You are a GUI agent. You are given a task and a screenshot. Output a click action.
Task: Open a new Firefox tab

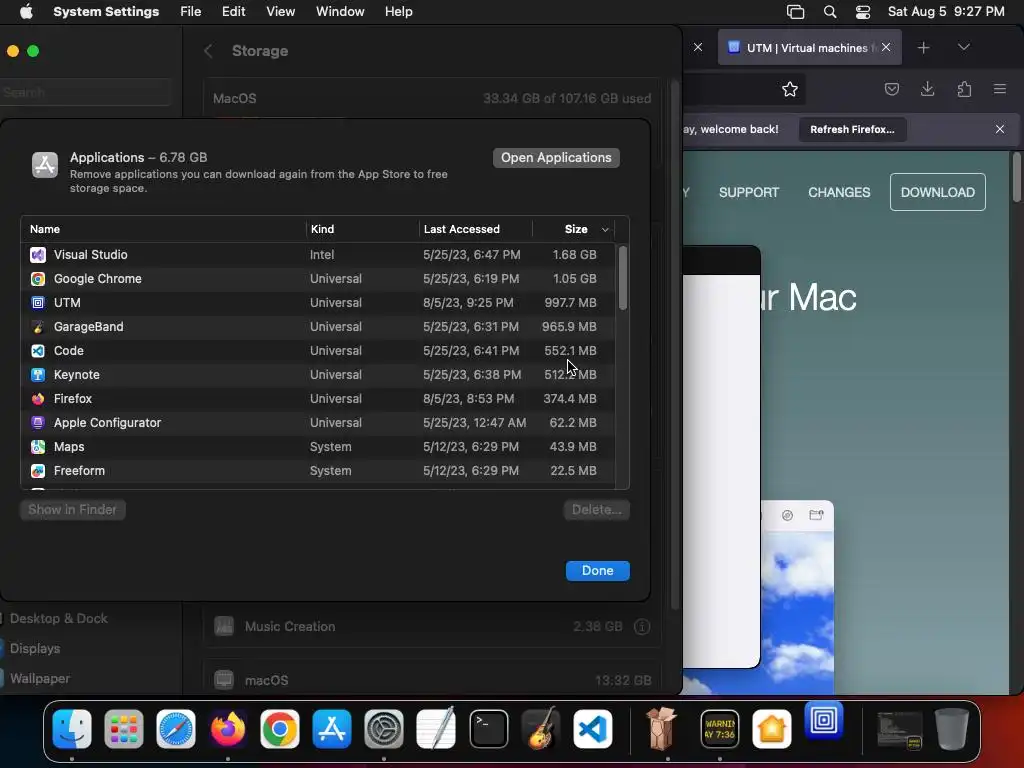click(923, 48)
